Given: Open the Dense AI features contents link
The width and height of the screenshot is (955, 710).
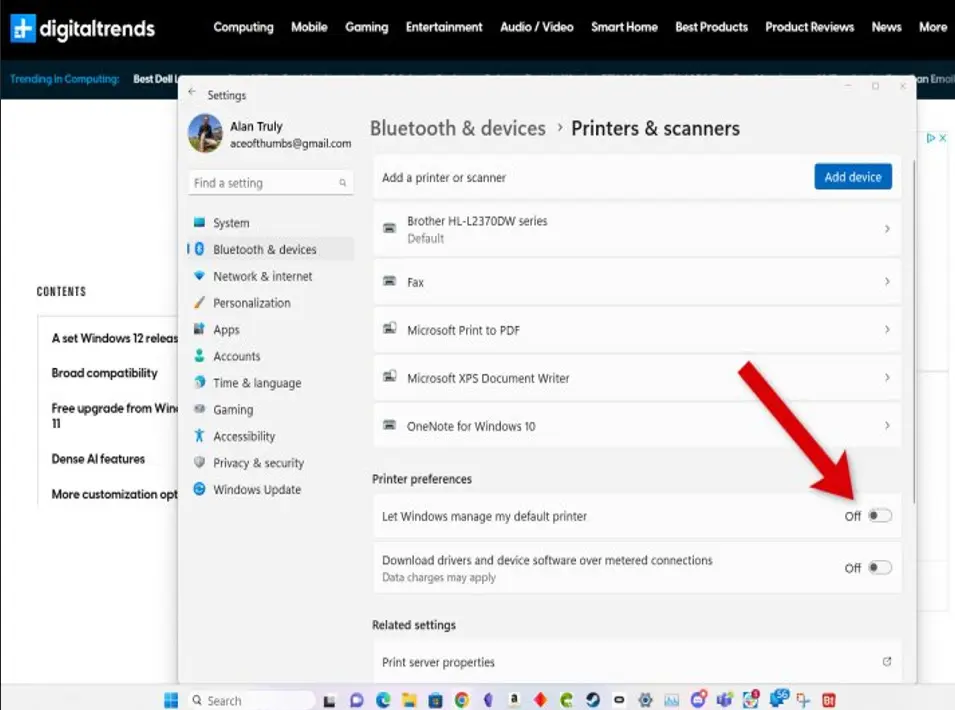Looking at the screenshot, I should pos(98,459).
